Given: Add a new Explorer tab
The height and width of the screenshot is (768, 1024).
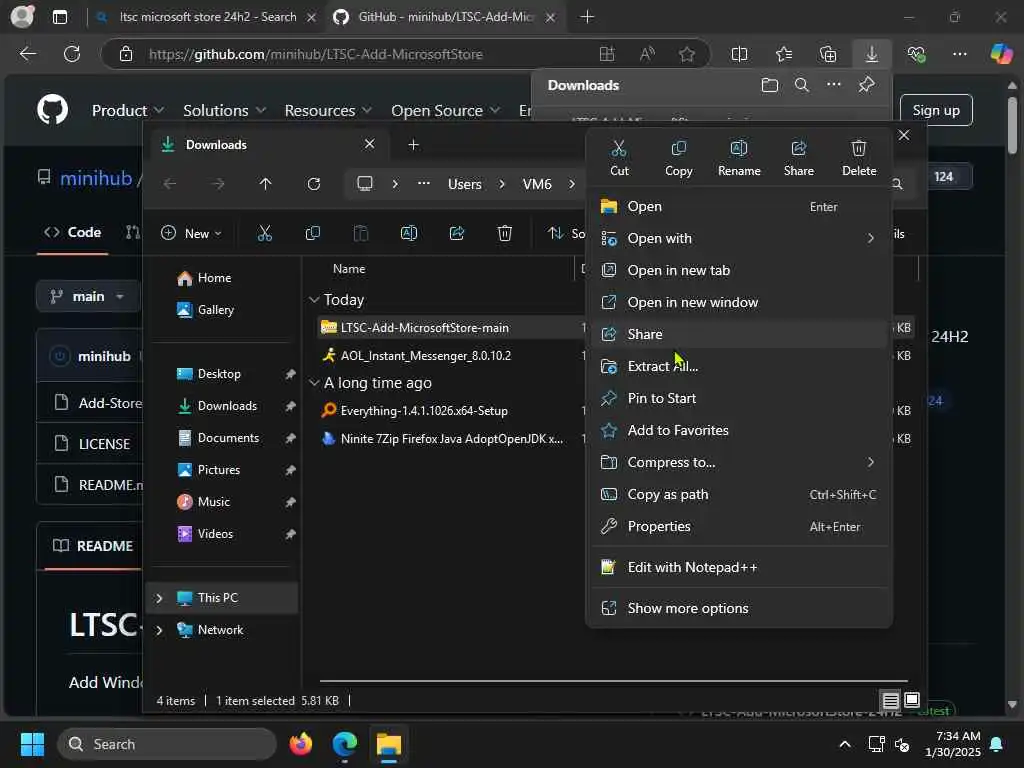Looking at the screenshot, I should pyautogui.click(x=413, y=144).
